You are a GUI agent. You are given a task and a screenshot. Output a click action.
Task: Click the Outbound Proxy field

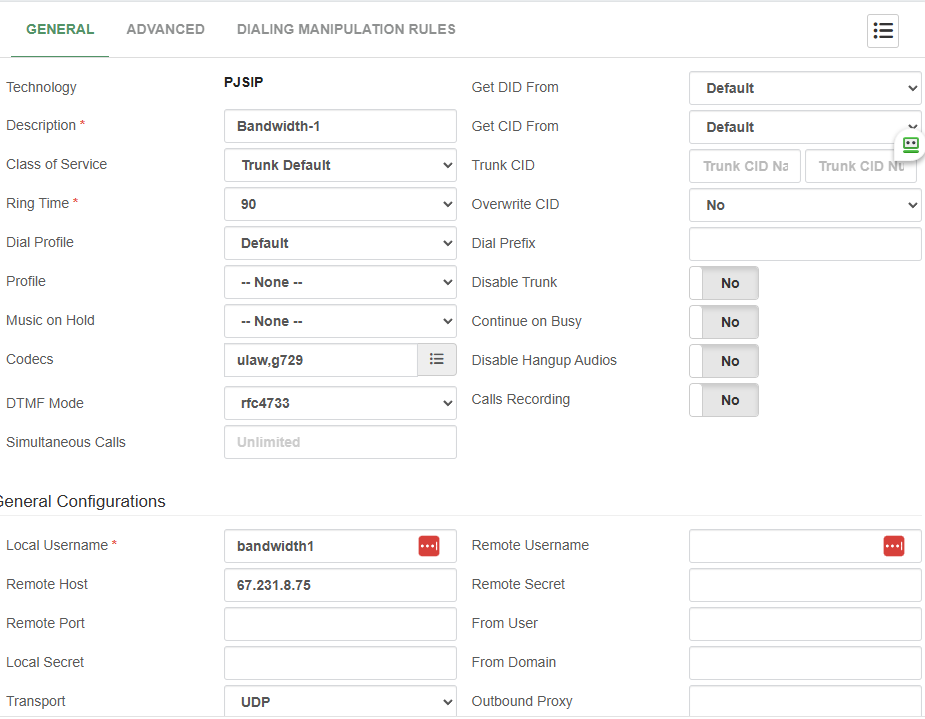[805, 701]
